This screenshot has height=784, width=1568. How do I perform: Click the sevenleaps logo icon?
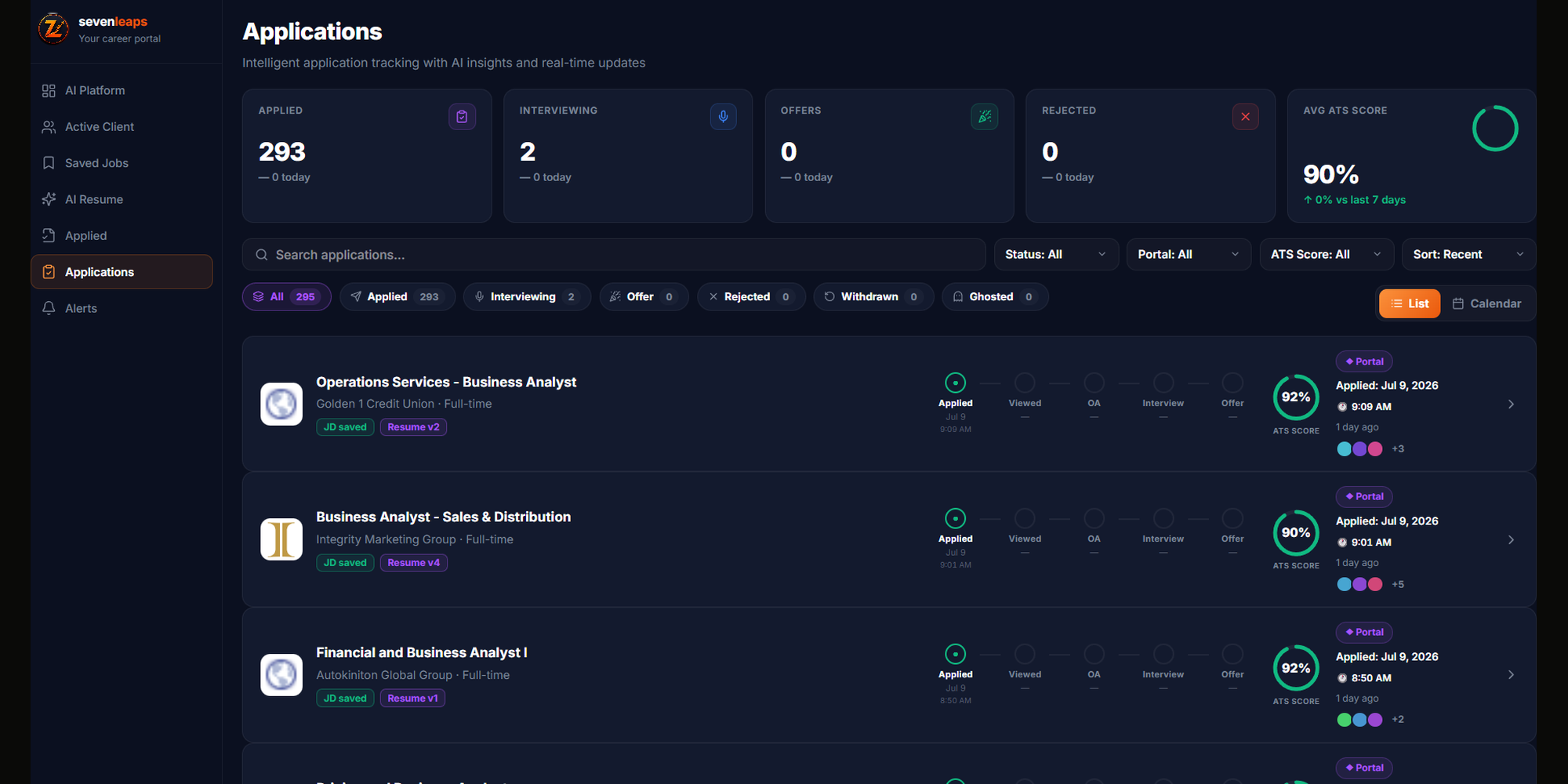point(53,29)
